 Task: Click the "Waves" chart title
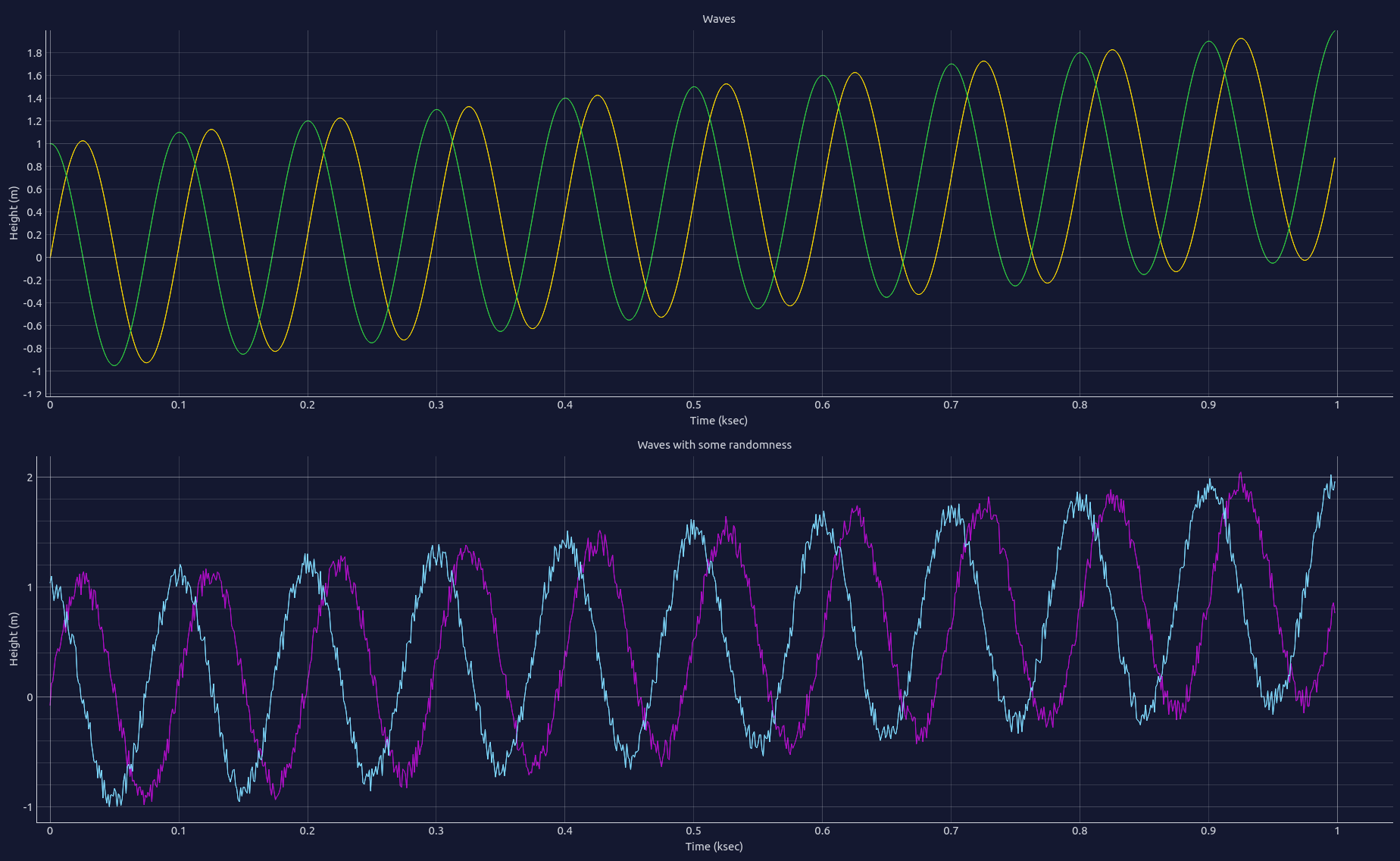tap(718, 19)
